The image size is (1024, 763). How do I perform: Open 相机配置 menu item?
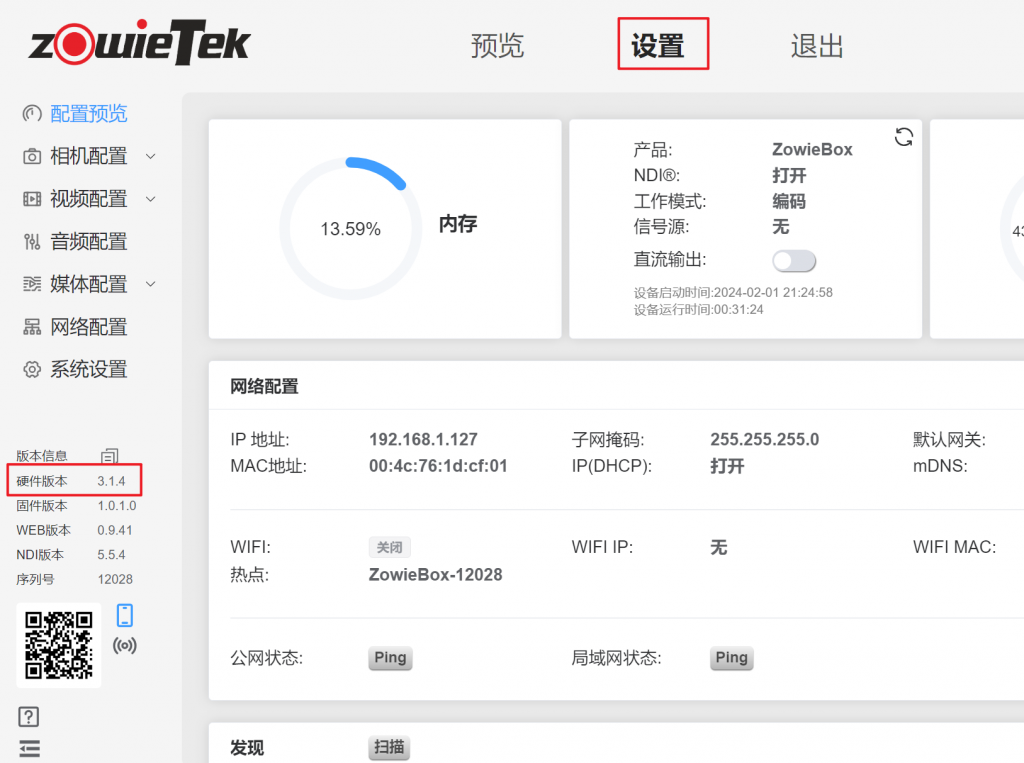(x=89, y=157)
